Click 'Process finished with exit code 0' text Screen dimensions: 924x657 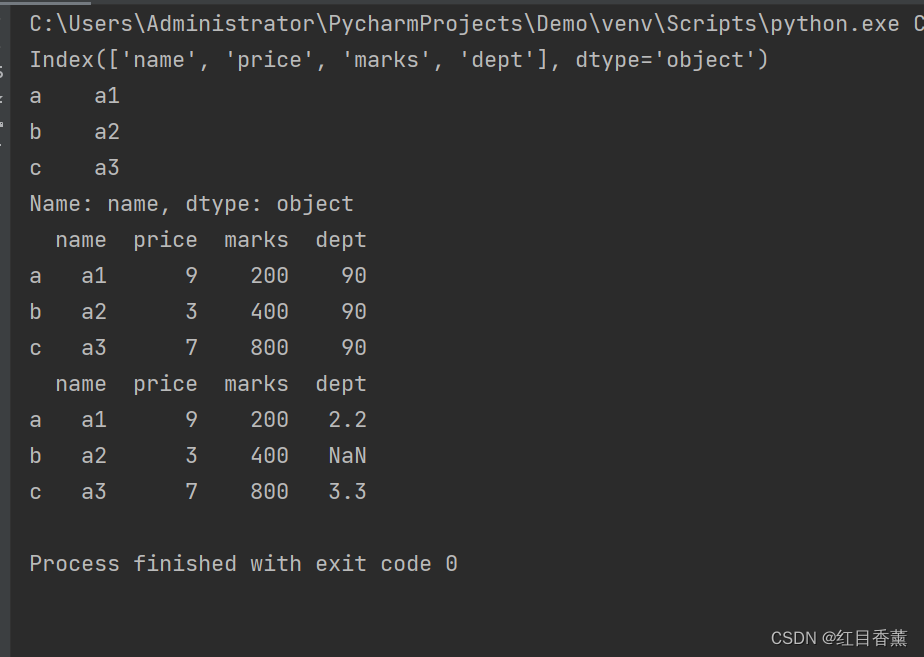(x=243, y=564)
